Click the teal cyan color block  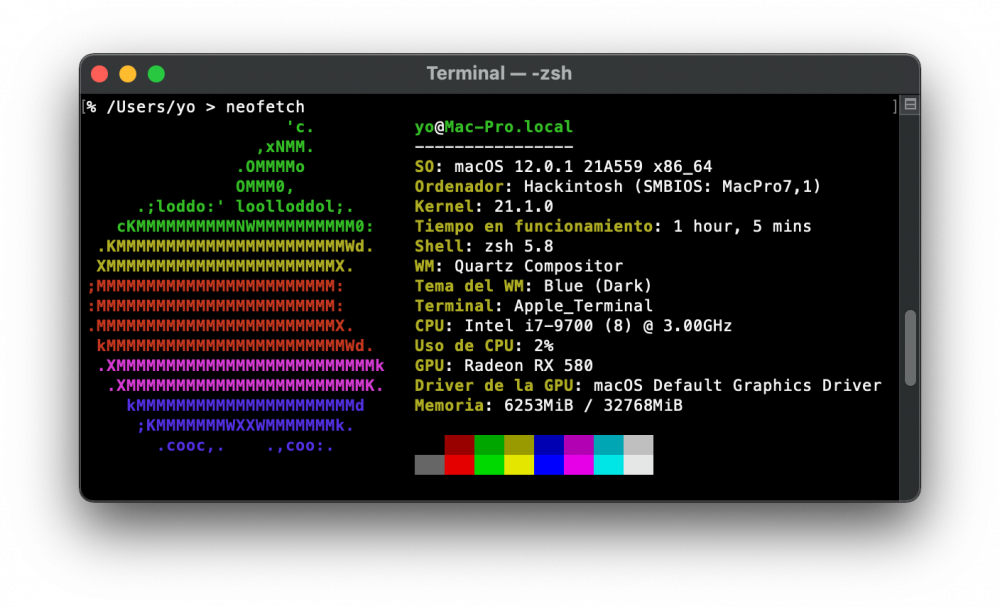[608, 445]
